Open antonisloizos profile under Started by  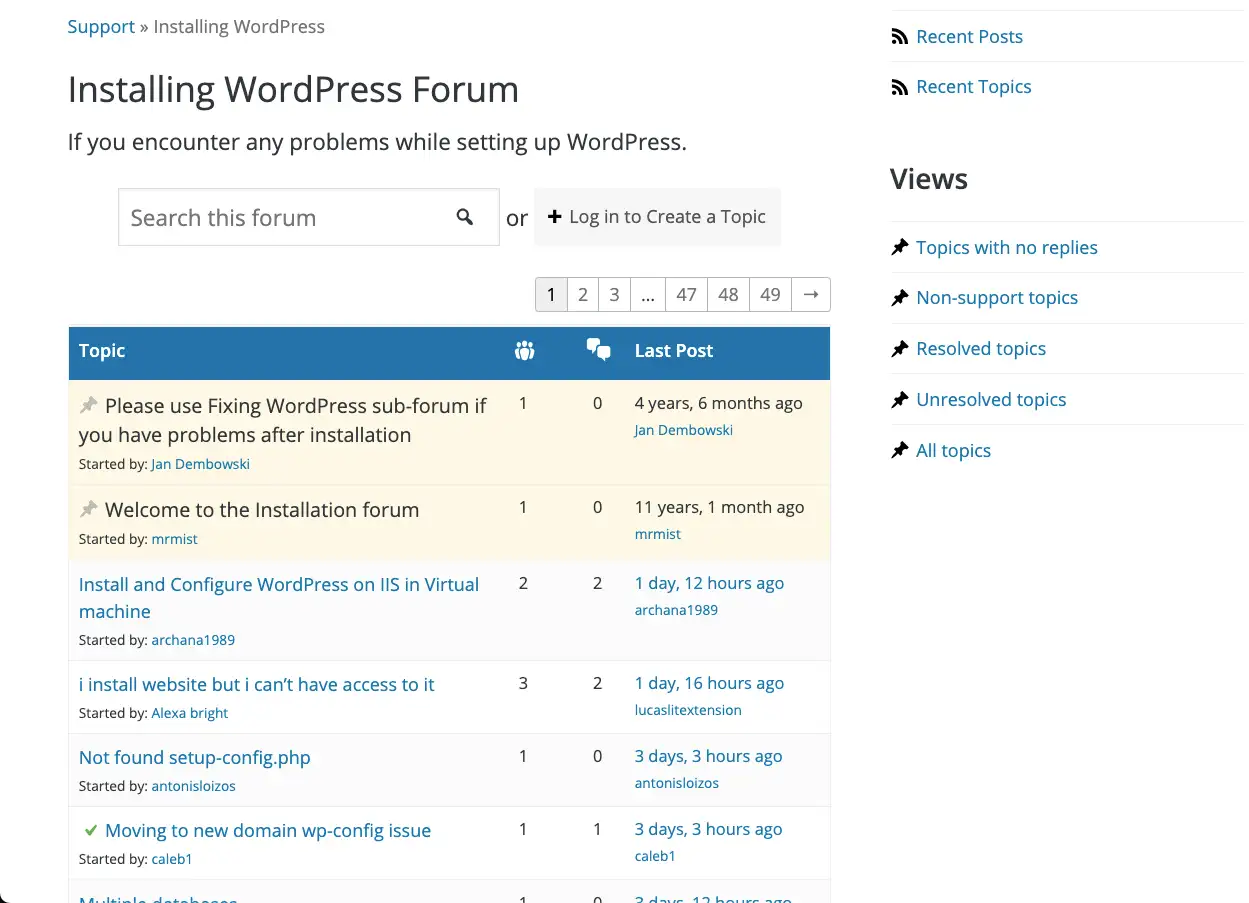(194, 786)
